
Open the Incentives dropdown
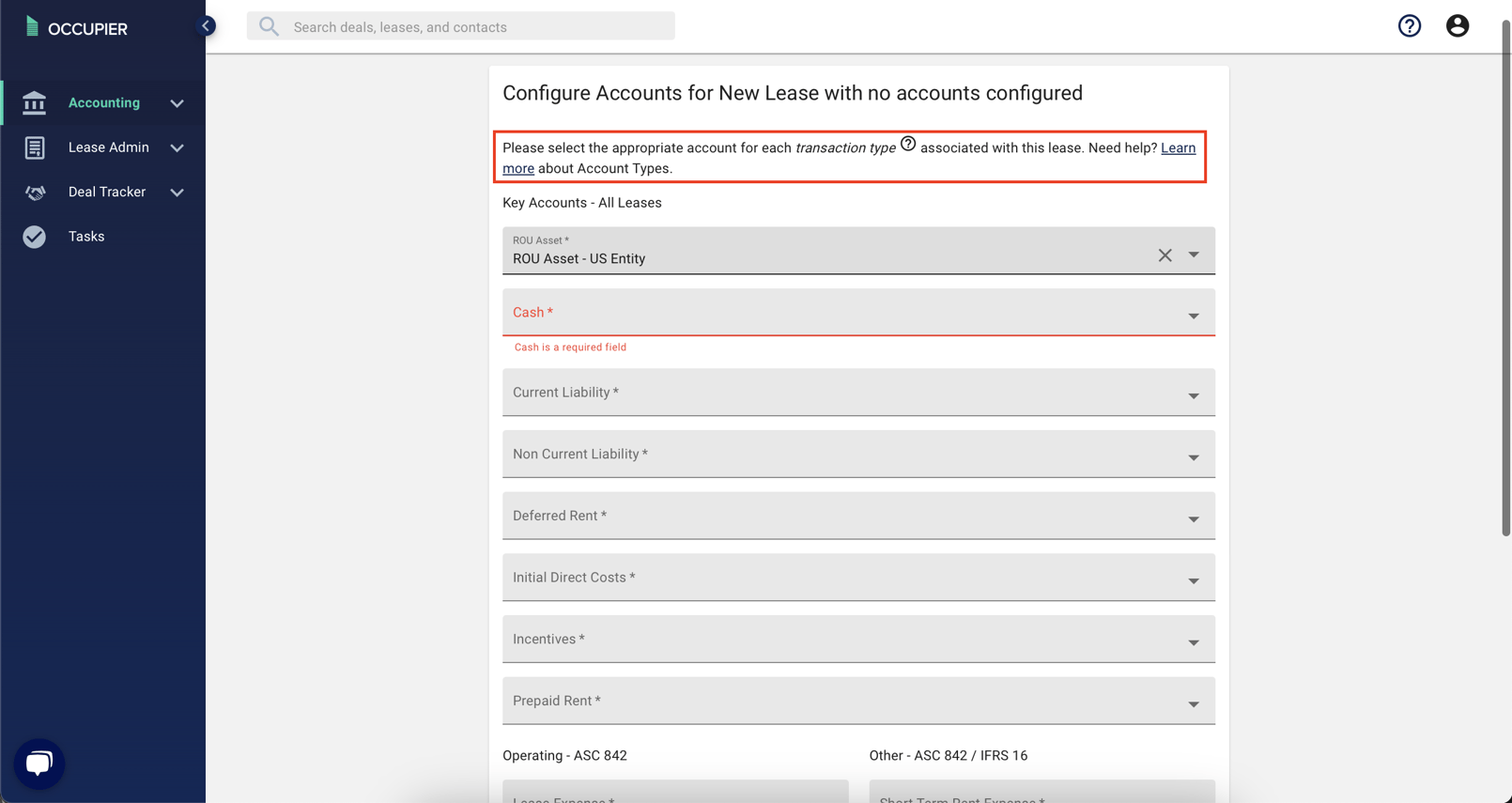point(858,640)
